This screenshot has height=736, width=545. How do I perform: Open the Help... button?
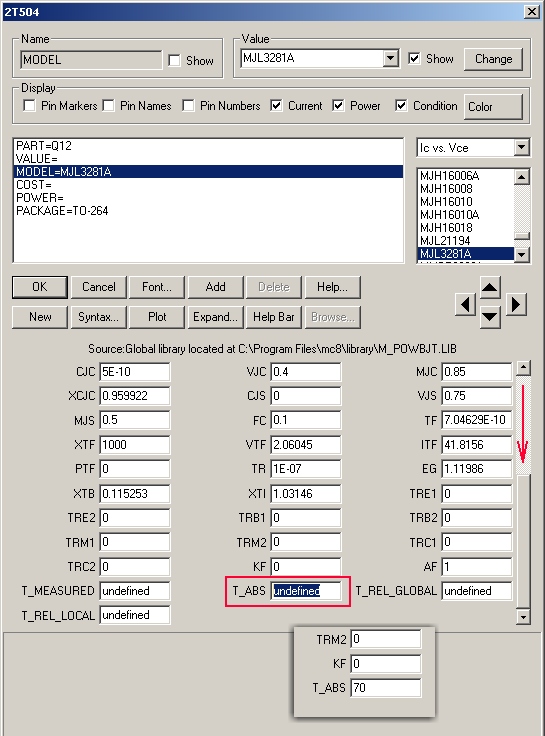point(332,287)
